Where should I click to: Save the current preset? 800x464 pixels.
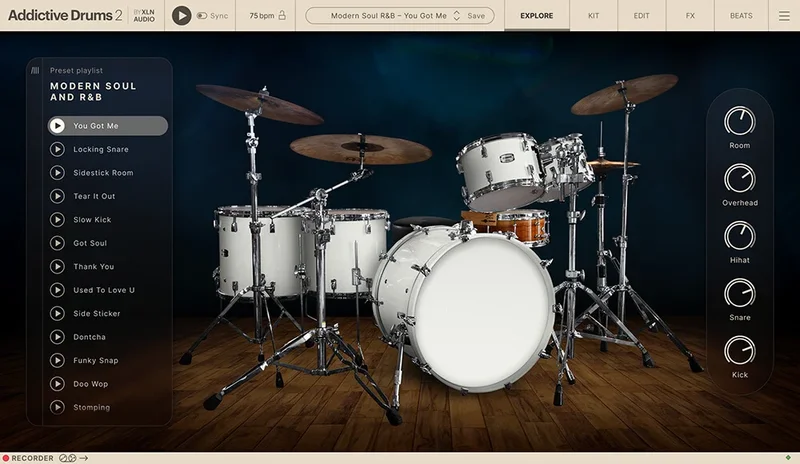(476, 16)
